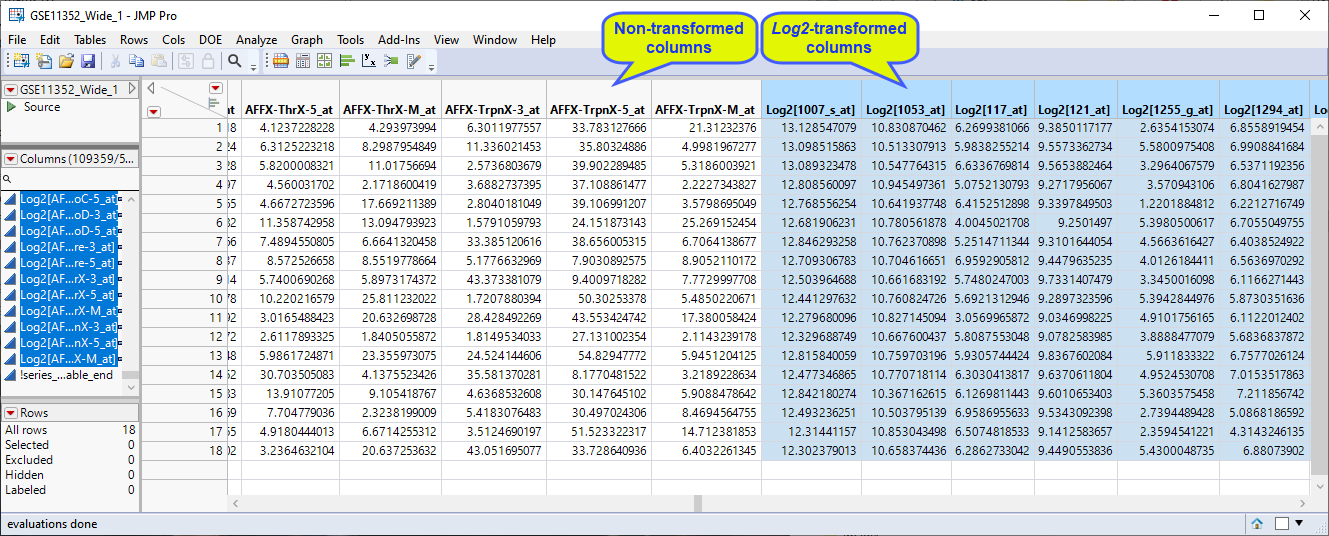The width and height of the screenshot is (1329, 536).
Task: Open the Rows panel red triangle menu
Action: click(11, 413)
